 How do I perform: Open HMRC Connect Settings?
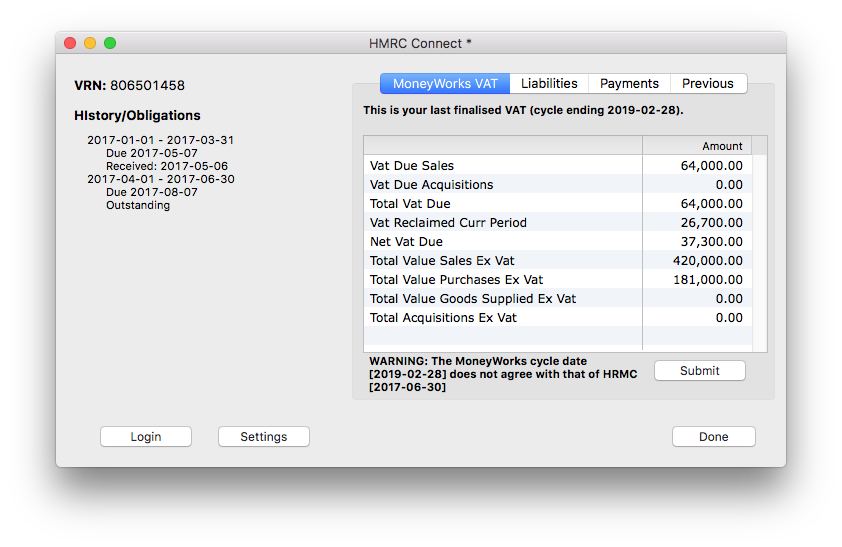pyautogui.click(x=264, y=437)
